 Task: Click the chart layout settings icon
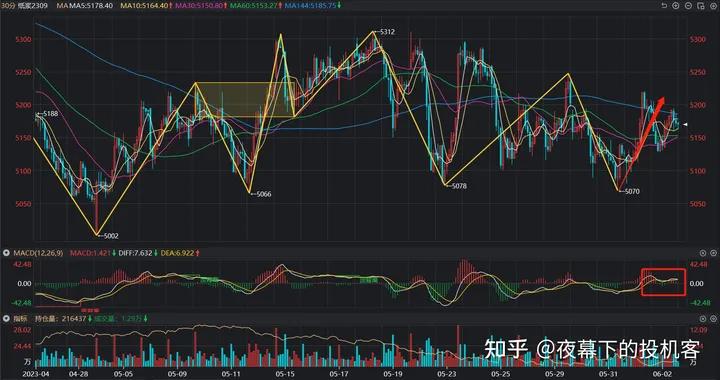coord(700,6)
